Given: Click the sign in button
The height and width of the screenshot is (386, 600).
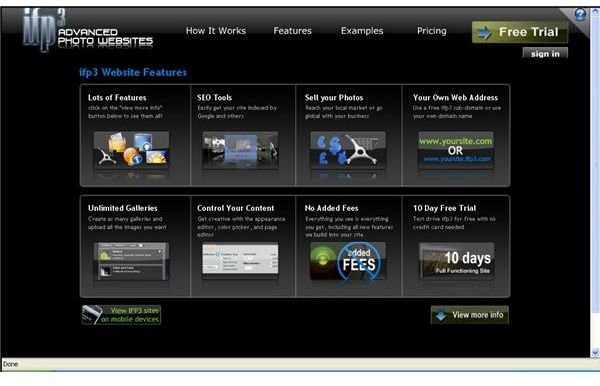Looking at the screenshot, I should point(545,54).
